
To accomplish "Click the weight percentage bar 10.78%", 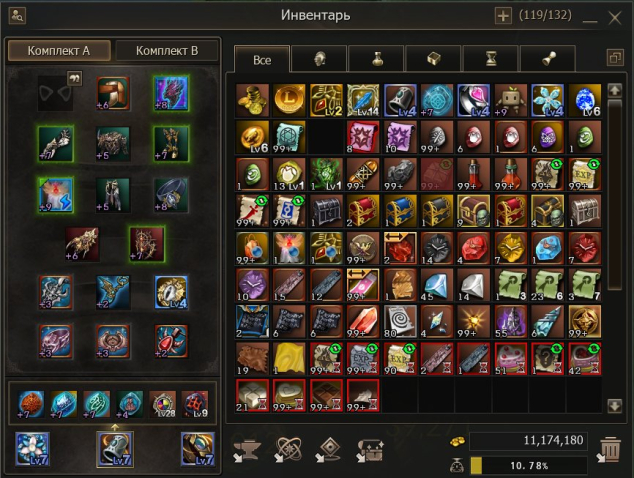I will pos(529,465).
